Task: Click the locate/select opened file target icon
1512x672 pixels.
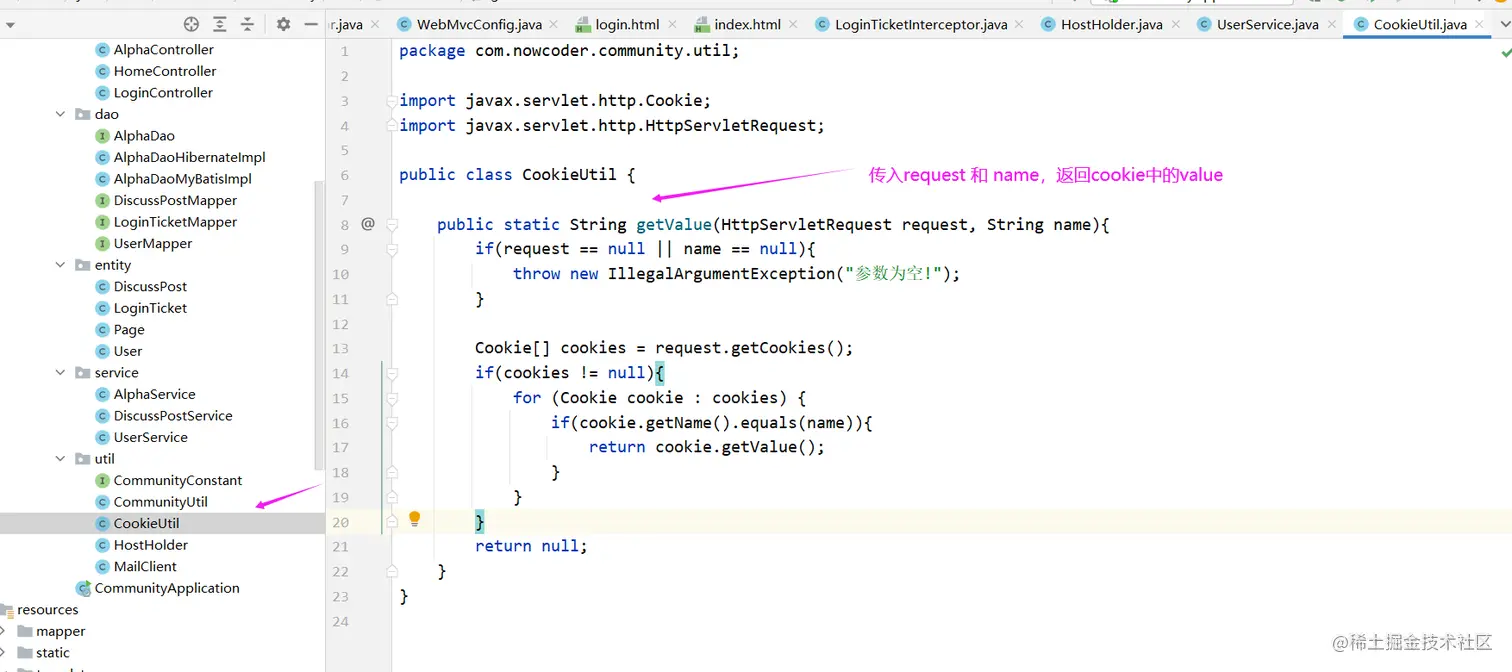Action: (x=191, y=24)
